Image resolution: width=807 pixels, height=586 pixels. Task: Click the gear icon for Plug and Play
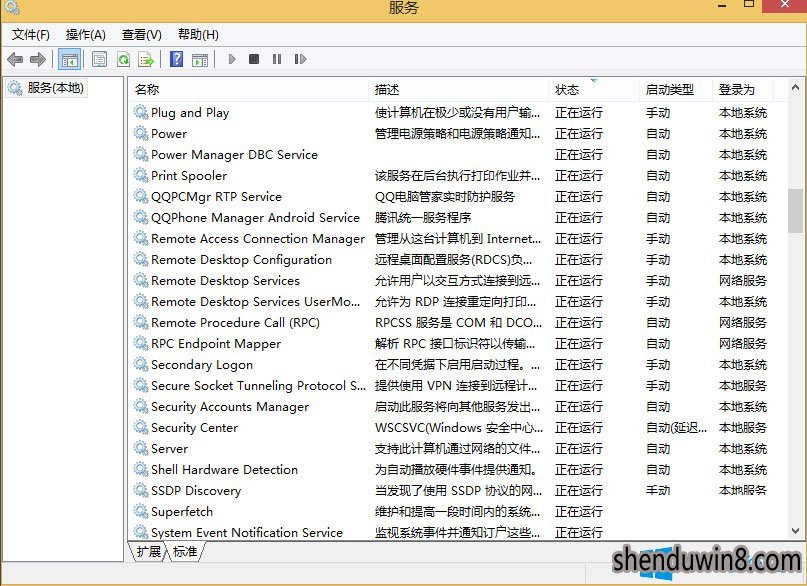pyautogui.click(x=141, y=112)
